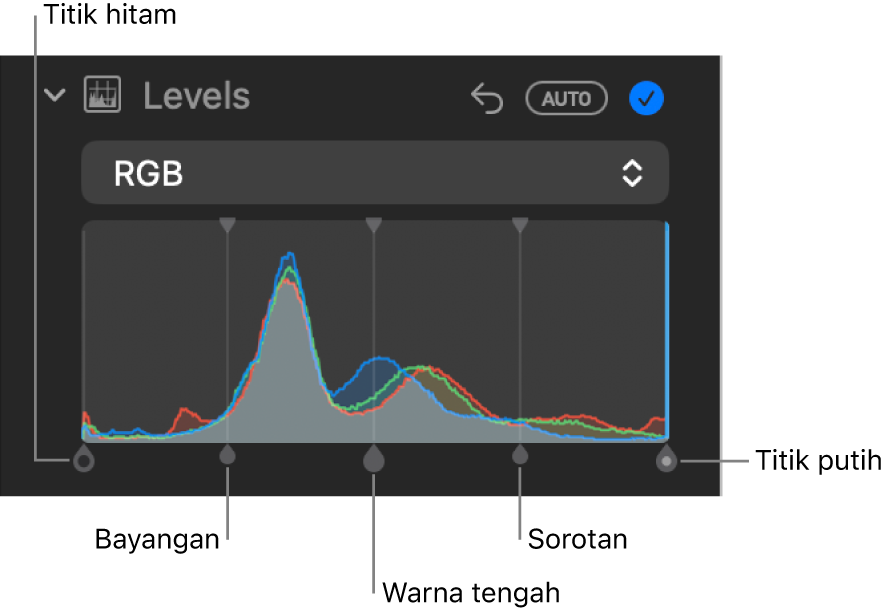Click the Levels histogram icon

pos(103,95)
